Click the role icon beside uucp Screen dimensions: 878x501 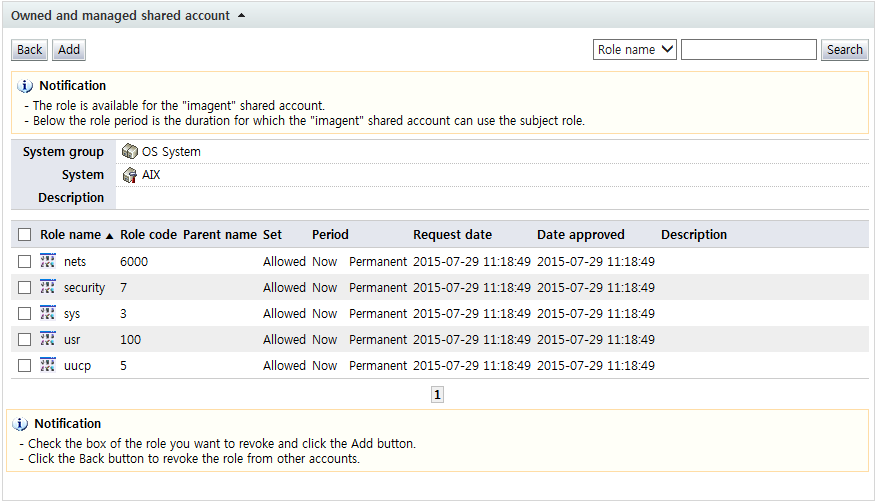tap(48, 365)
